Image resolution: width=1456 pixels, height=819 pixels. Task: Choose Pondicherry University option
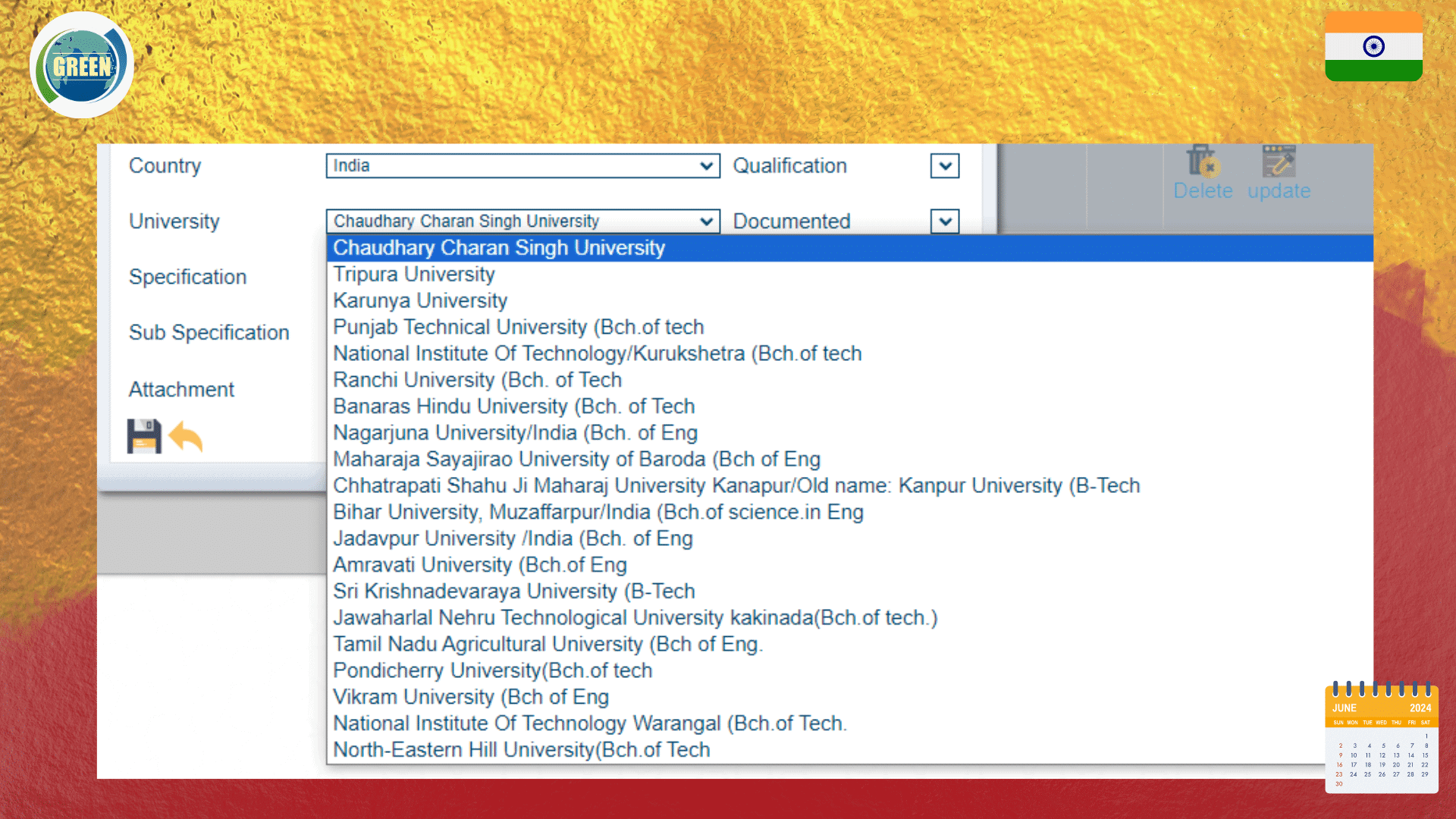coord(493,671)
